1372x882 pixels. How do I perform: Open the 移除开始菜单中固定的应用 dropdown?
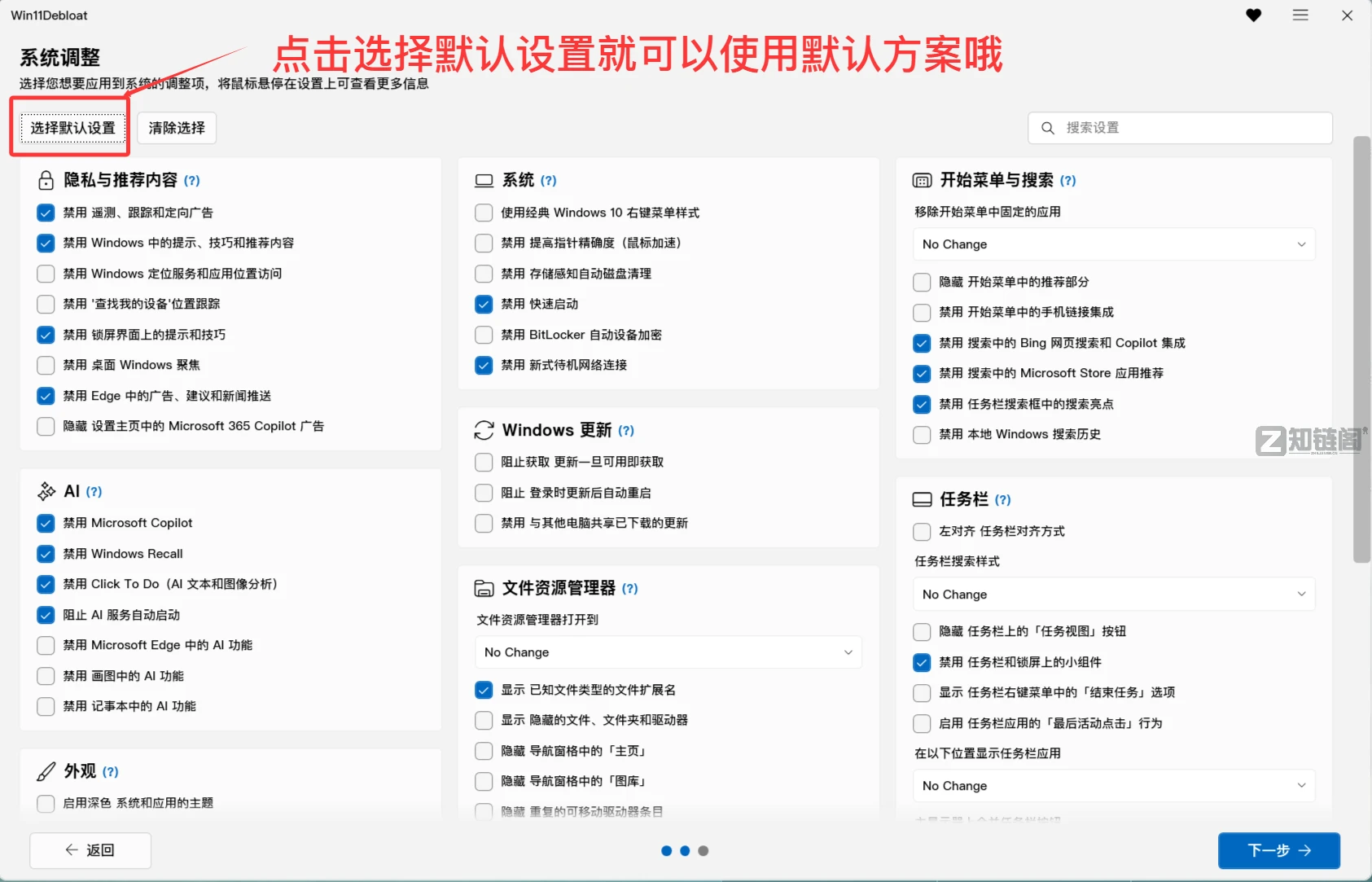tap(1113, 244)
